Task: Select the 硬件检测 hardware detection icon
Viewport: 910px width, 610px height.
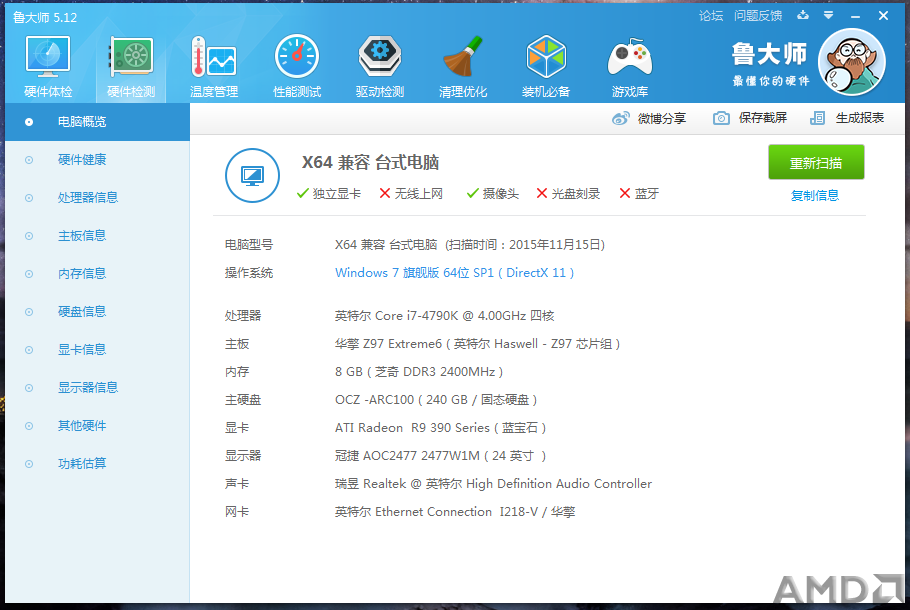Action: [131, 66]
